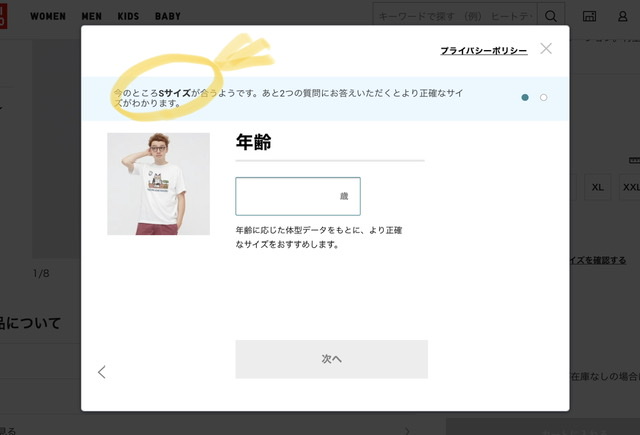Open the store locator icon

click(x=590, y=16)
